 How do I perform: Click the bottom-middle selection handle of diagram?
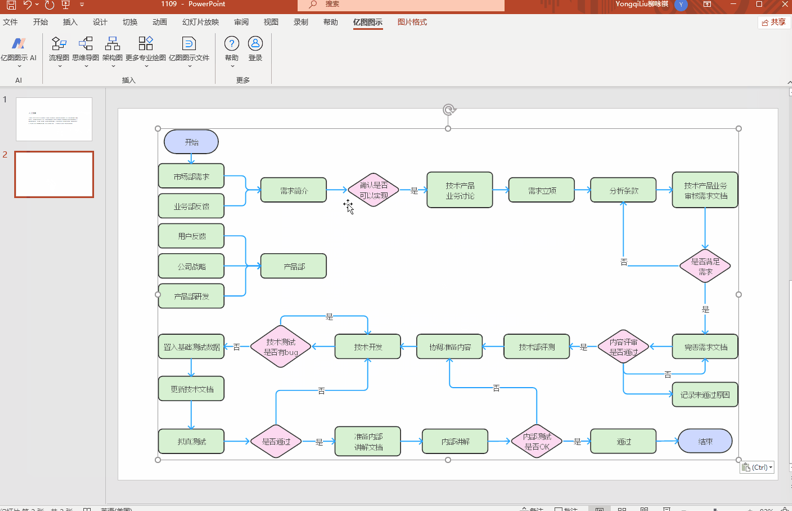coord(448,460)
